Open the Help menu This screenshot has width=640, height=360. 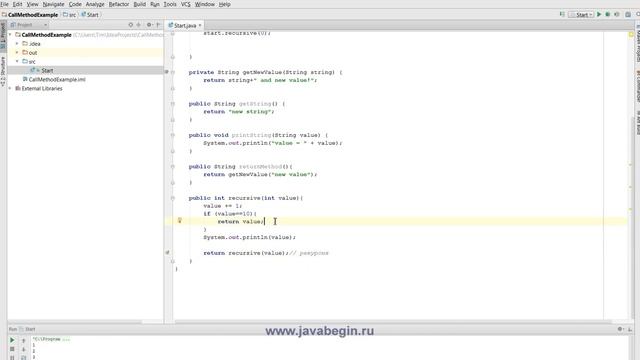click(x=224, y=4)
